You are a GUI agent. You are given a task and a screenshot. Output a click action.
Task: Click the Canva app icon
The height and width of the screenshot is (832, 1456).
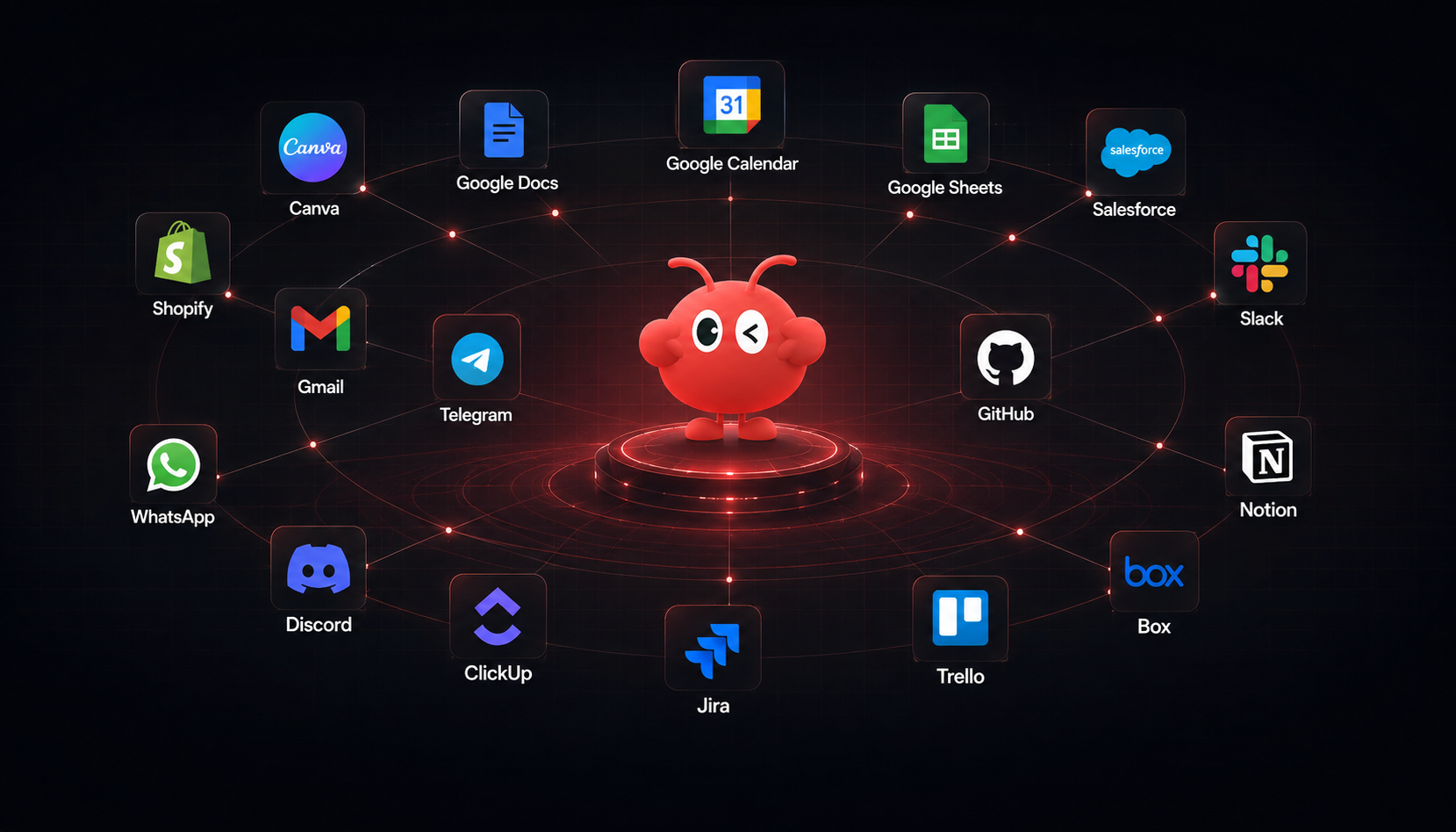coord(312,147)
